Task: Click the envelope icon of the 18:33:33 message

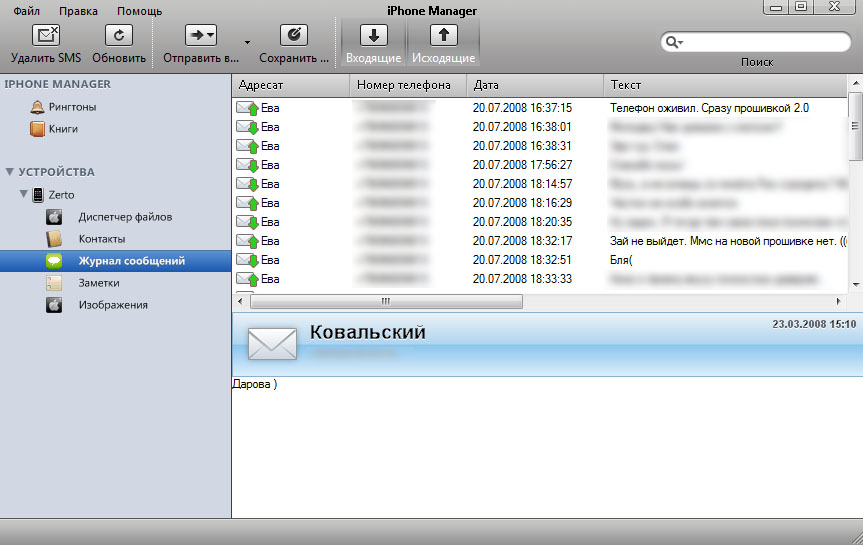Action: coord(247,279)
